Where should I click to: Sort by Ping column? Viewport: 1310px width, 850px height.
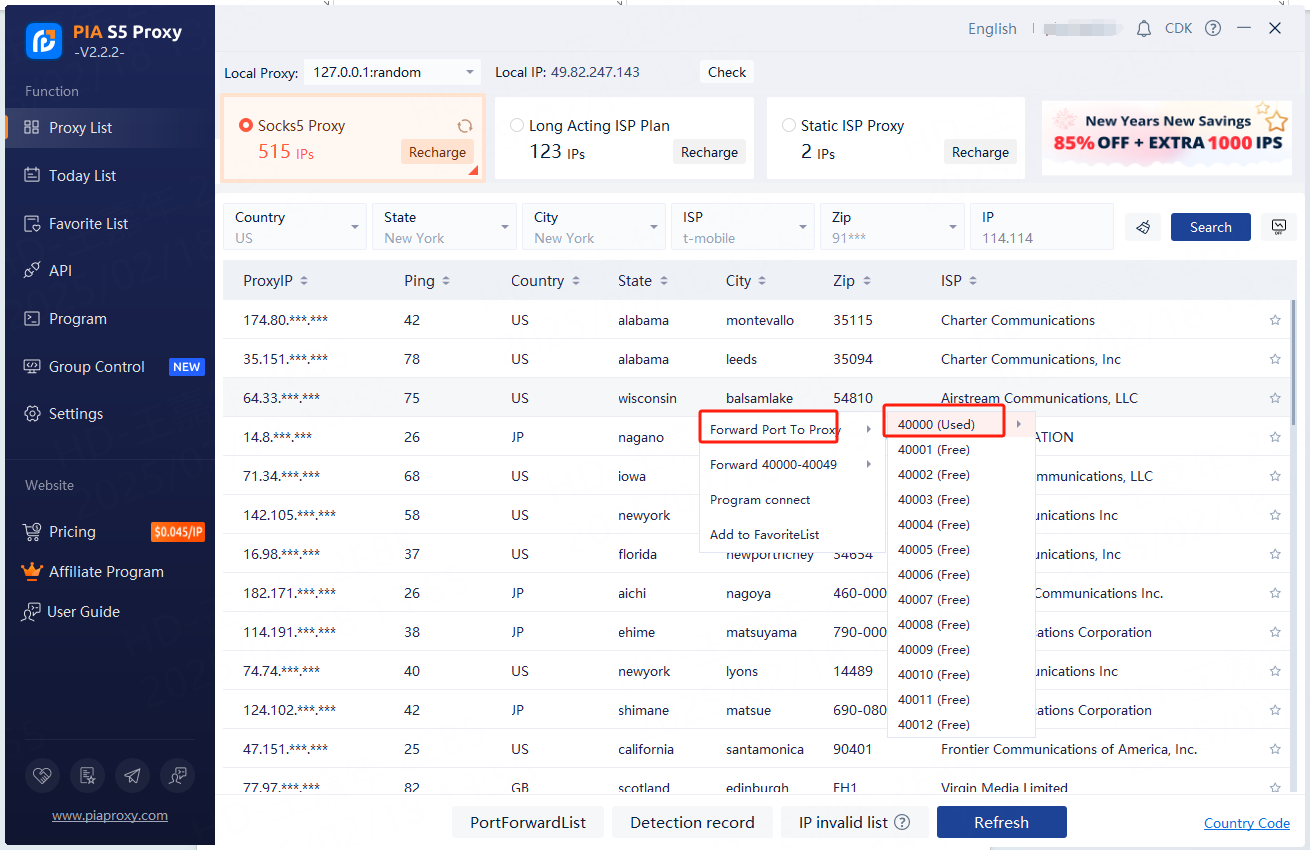[x=427, y=281]
